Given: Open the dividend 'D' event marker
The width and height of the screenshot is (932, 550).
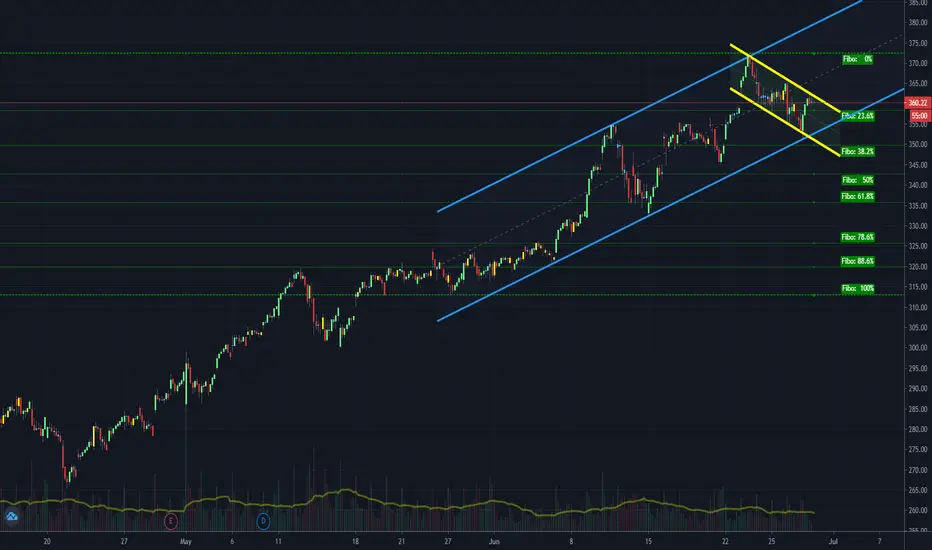Looking at the screenshot, I should coord(263,521).
